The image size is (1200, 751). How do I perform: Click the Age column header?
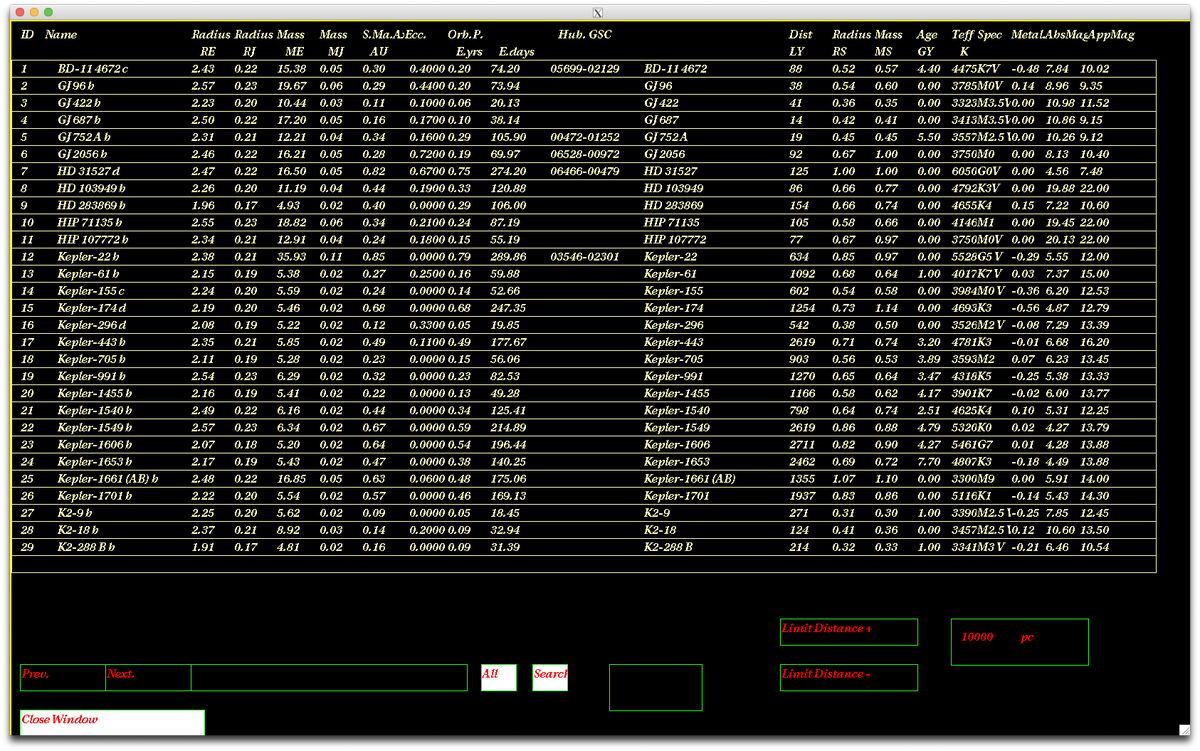pos(927,35)
